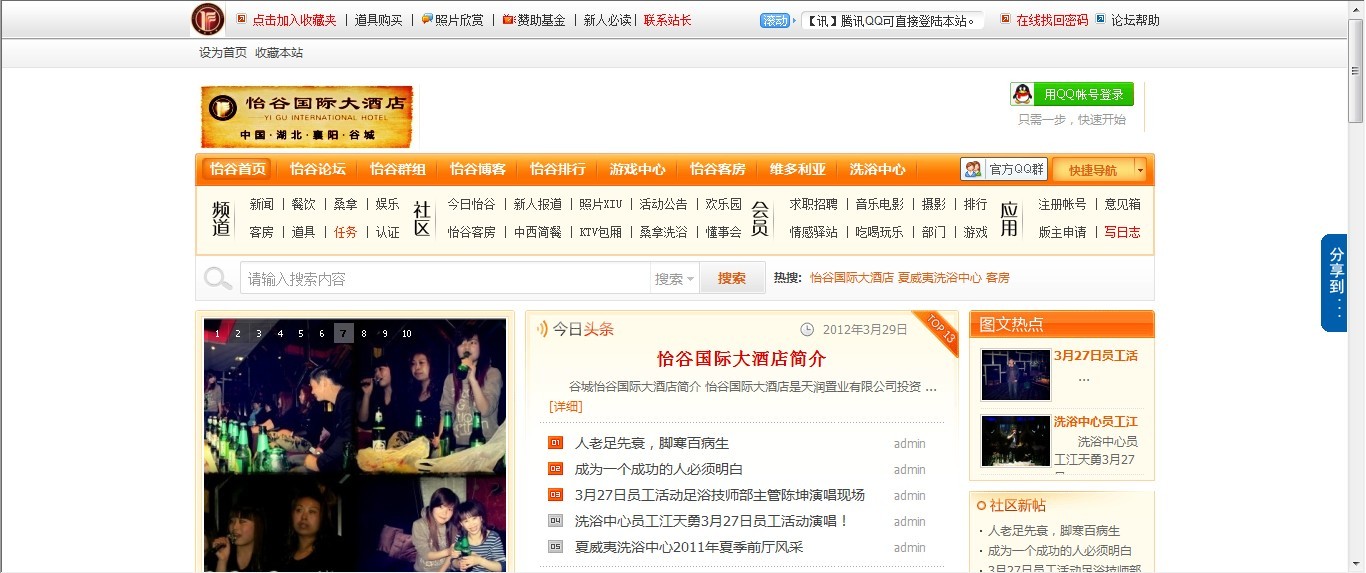Click the round site logo in top bar
The image size is (1366, 573).
pyautogui.click(x=208, y=19)
